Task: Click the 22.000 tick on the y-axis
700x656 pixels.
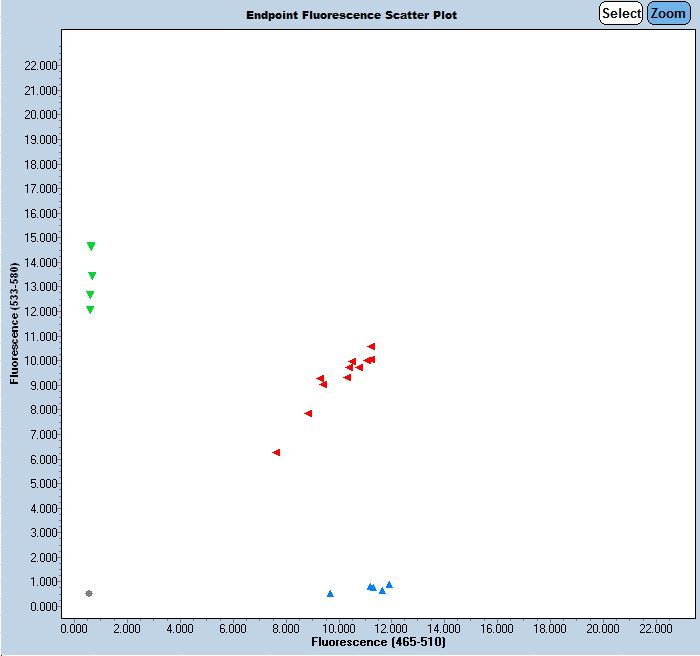Action: tap(40, 66)
